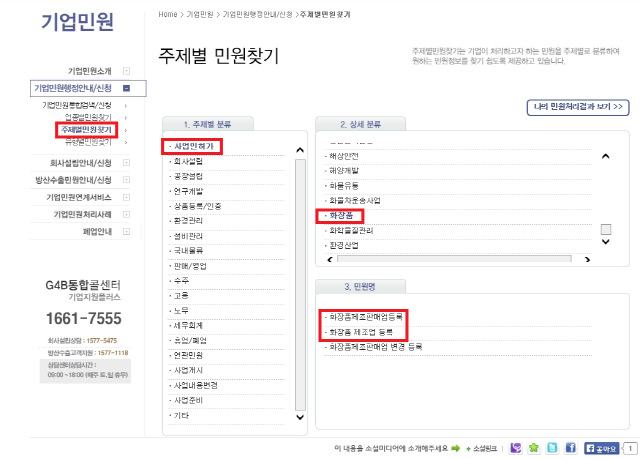The width and height of the screenshot is (640, 459).
Task: Go to Home in the breadcrumb
Action: point(168,14)
